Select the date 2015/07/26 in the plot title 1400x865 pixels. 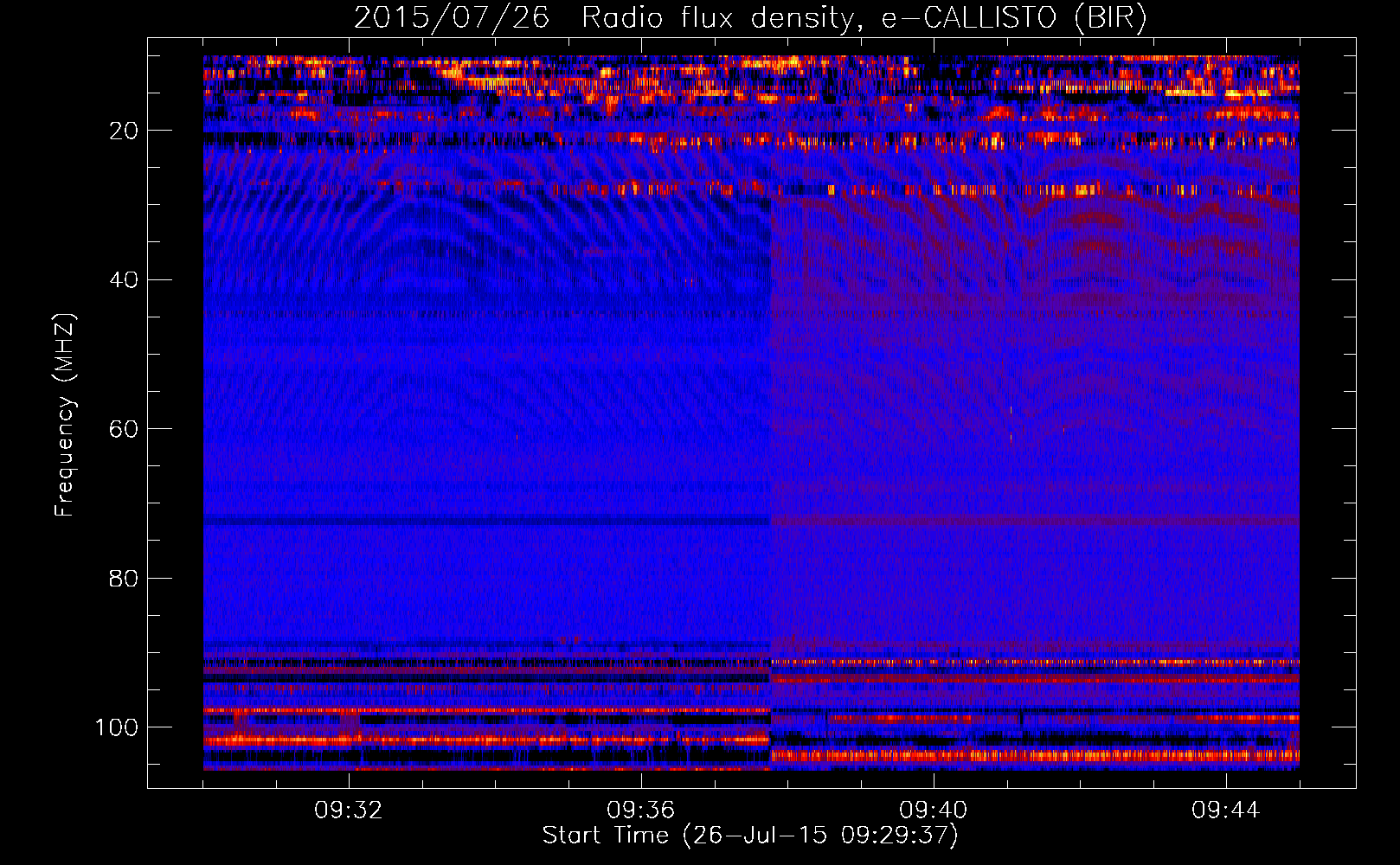451,18
